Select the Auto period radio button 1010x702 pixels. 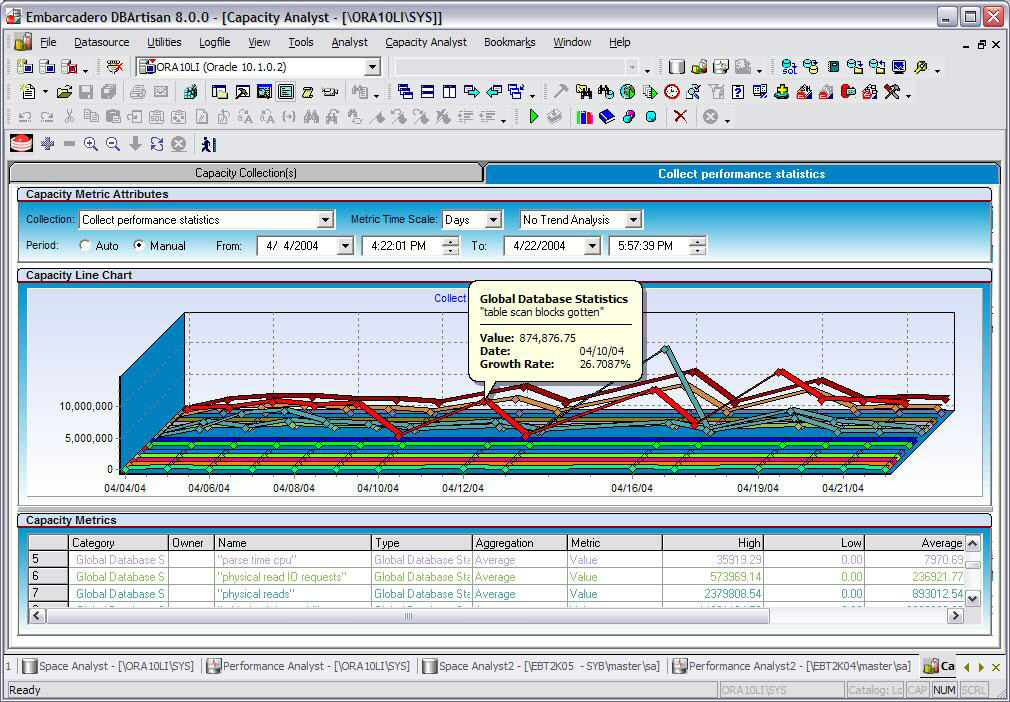(84, 245)
